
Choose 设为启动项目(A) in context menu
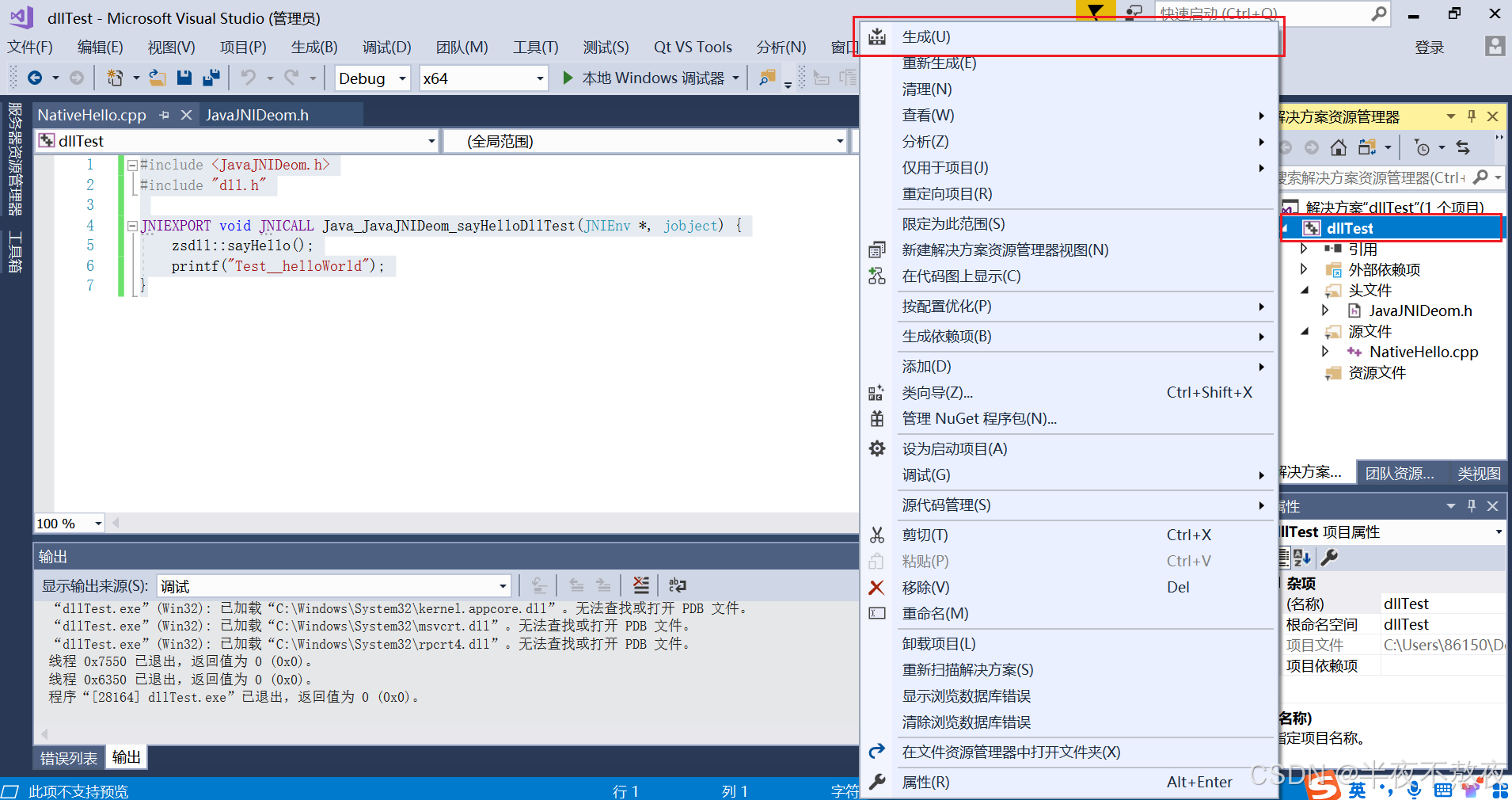coord(1069,448)
